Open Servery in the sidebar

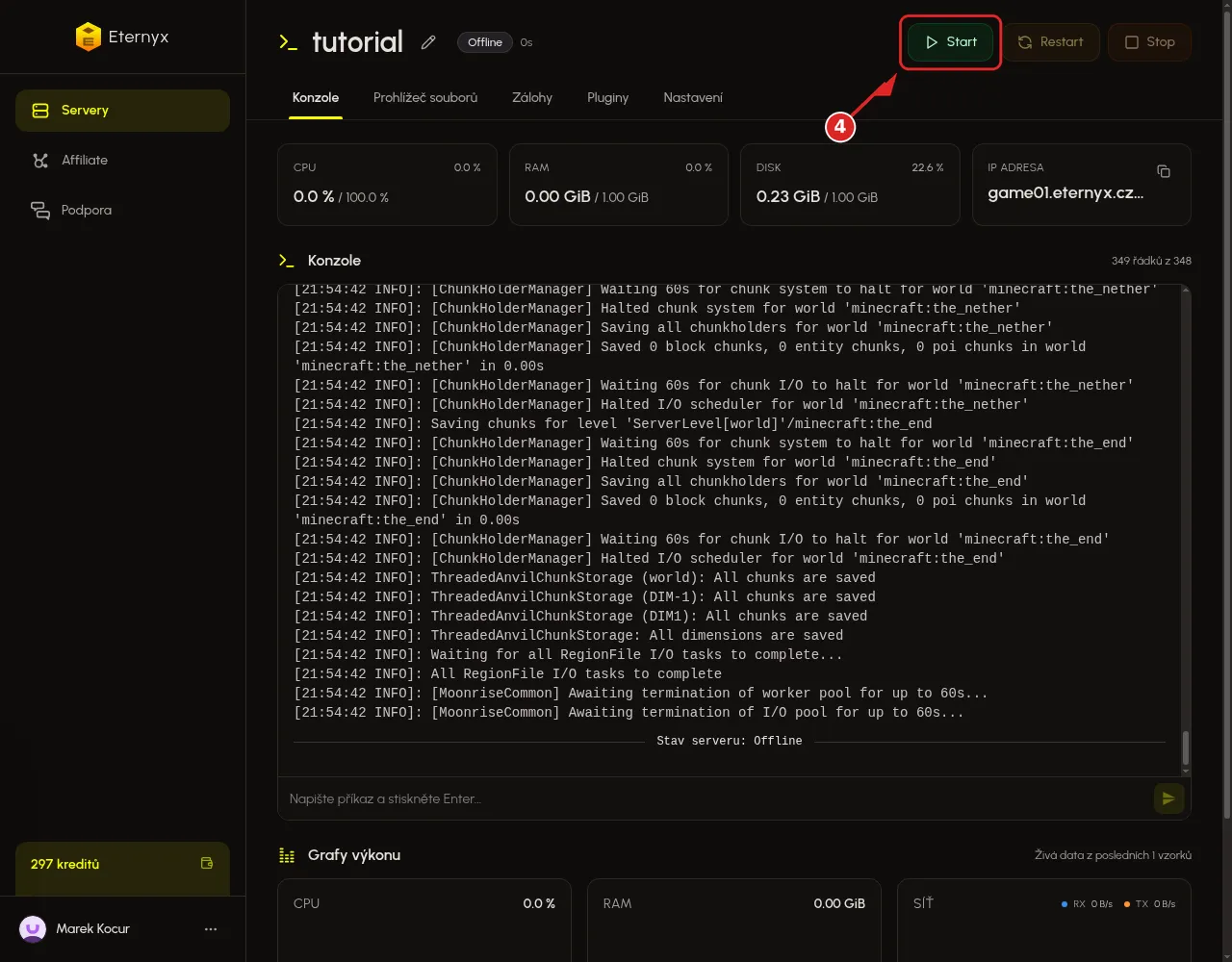[x=122, y=111]
